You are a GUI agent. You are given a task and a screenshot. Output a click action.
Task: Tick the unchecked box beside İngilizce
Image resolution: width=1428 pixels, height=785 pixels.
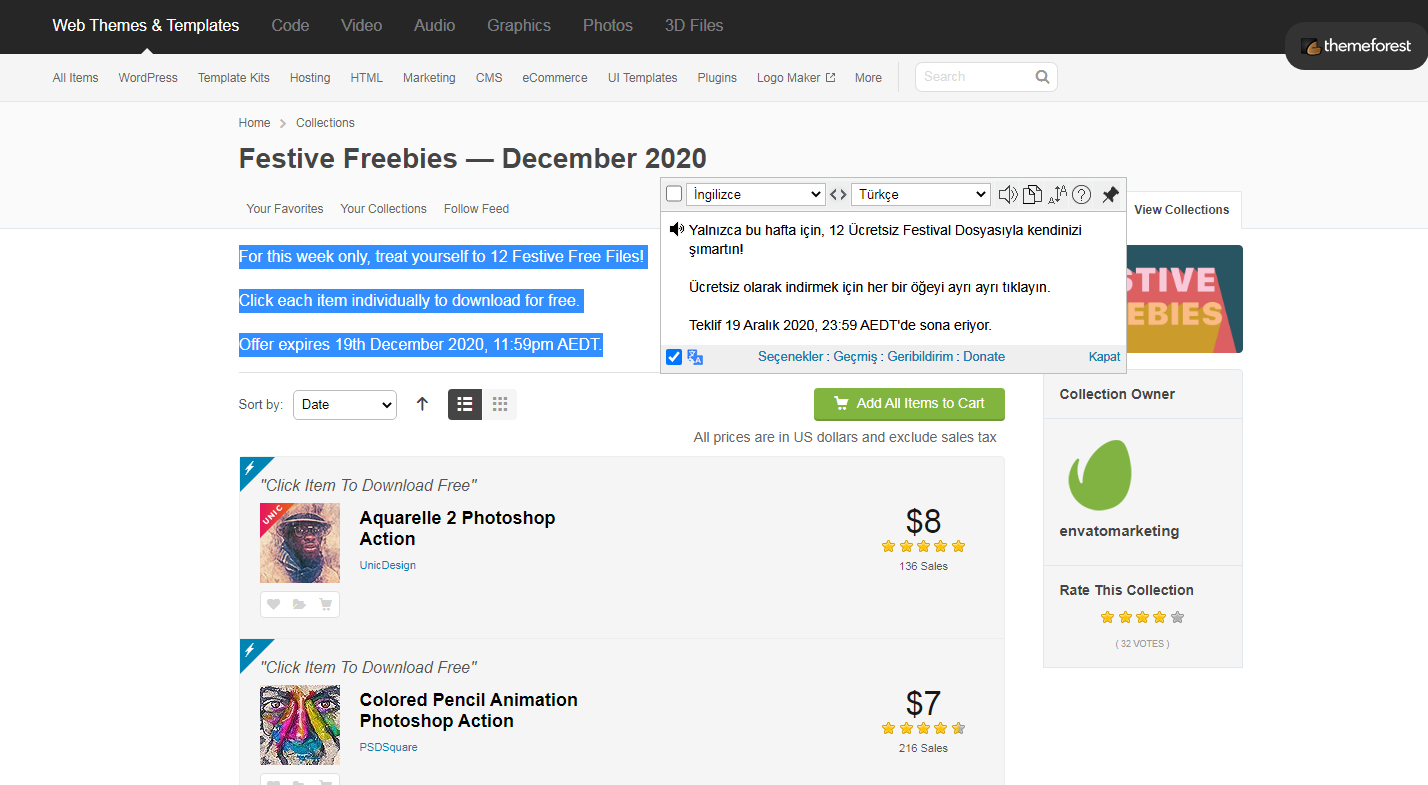674,194
